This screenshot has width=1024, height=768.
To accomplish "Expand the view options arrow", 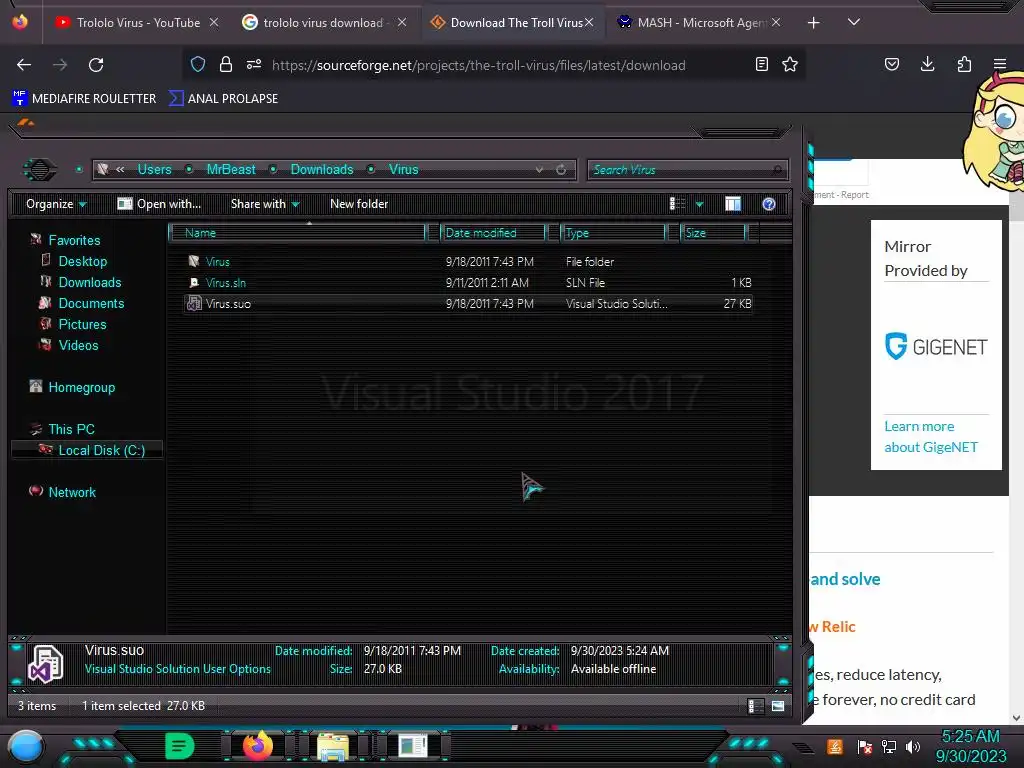I will click(699, 204).
